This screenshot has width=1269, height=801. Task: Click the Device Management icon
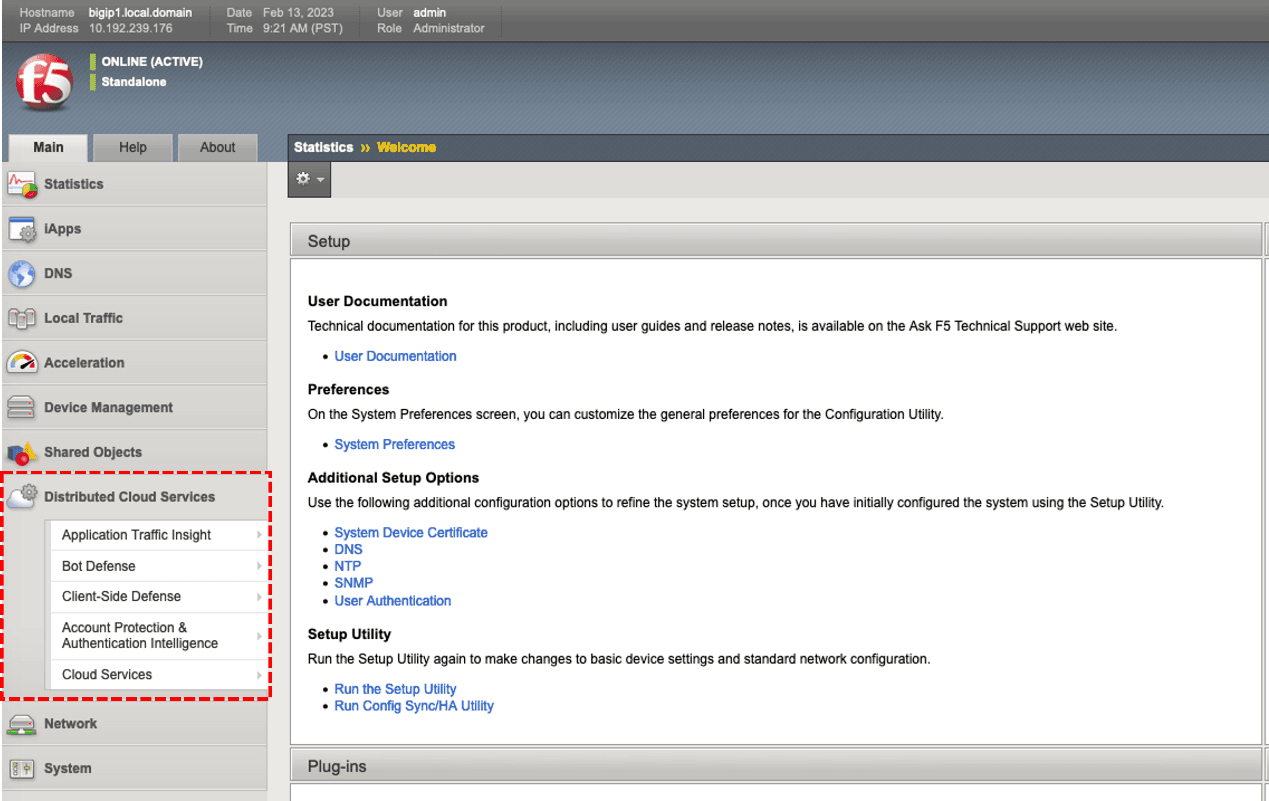coord(22,408)
